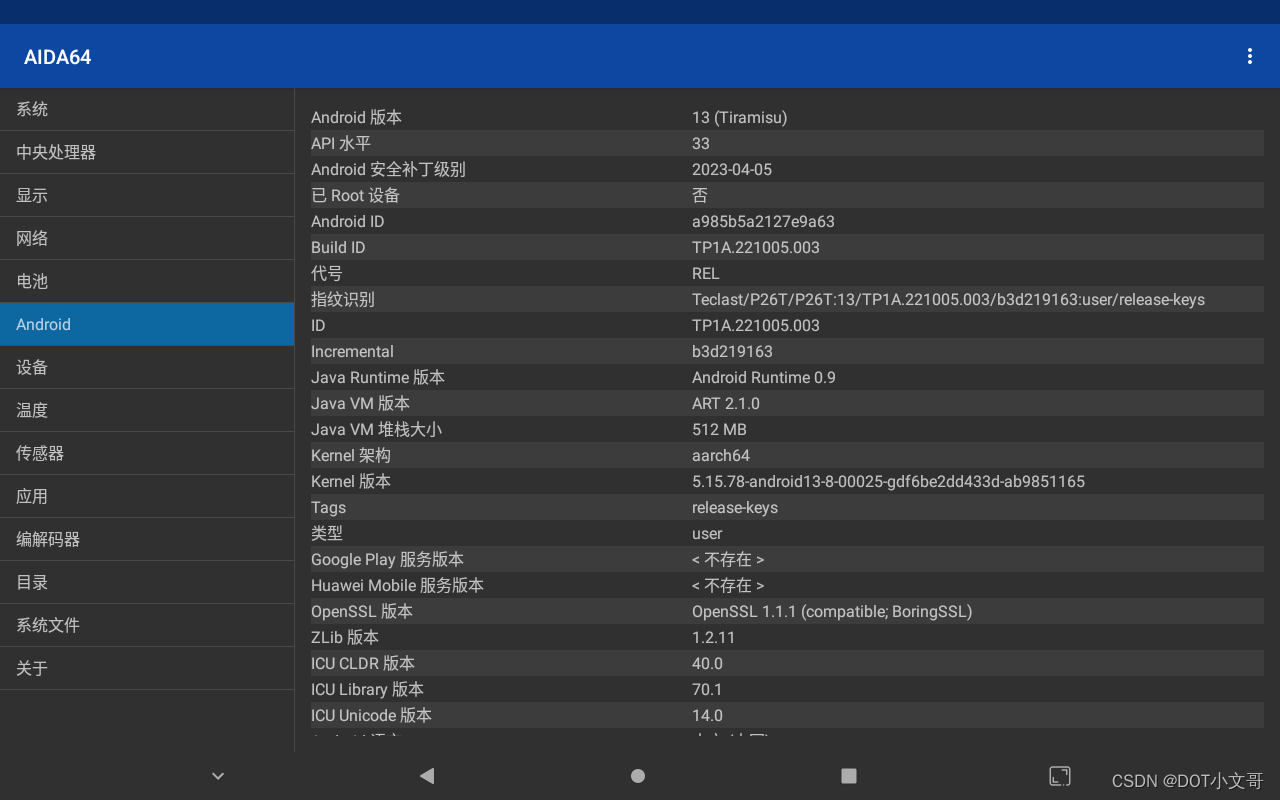Open the 关于 section
Screen dimensions: 1280x800
pyautogui.click(x=147, y=668)
